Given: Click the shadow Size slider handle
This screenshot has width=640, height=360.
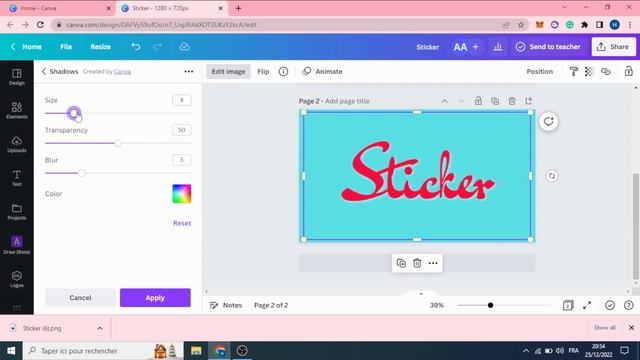Looking at the screenshot, I should 73,113.
